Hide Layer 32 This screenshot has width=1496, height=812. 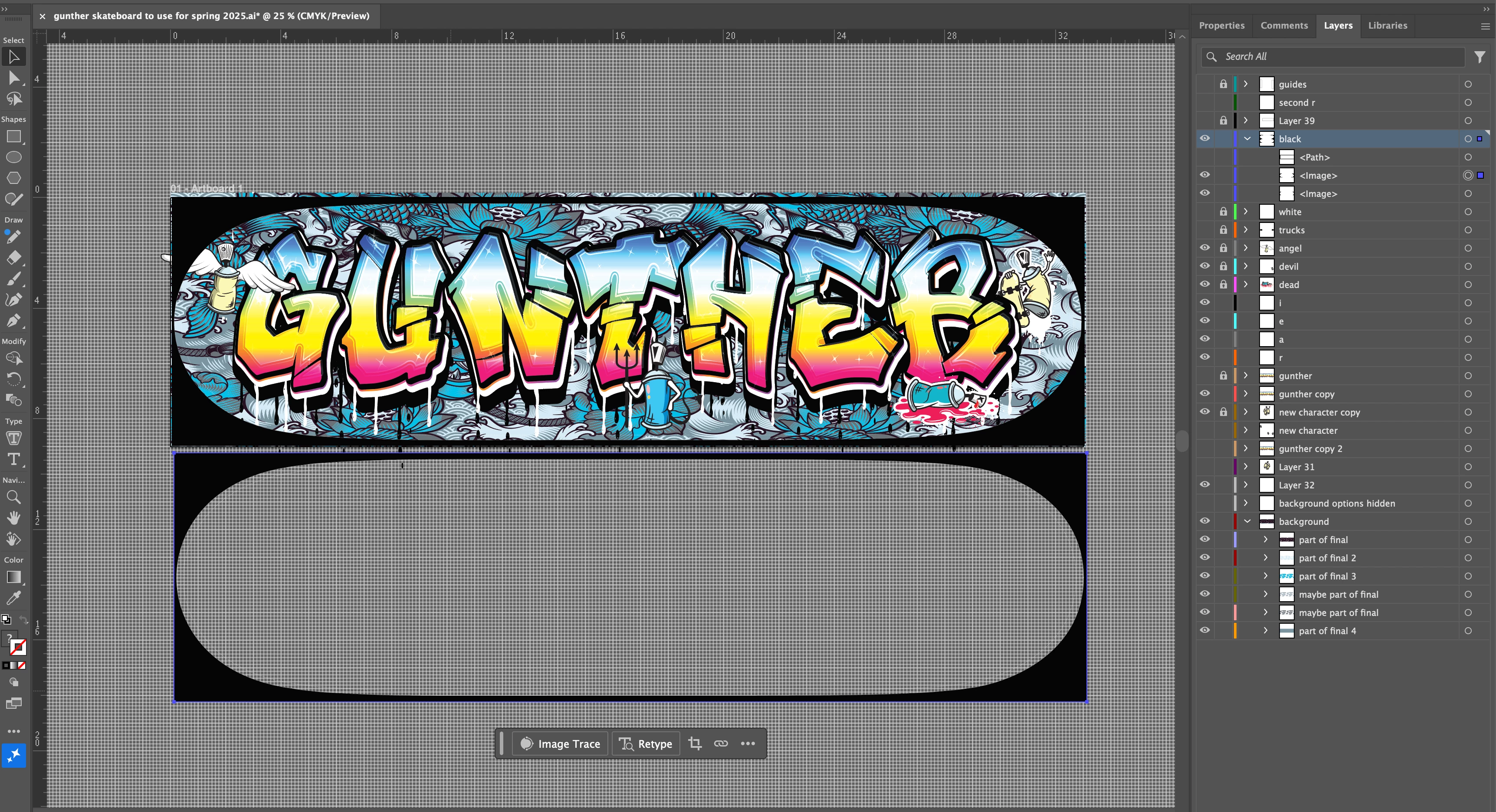point(1205,485)
